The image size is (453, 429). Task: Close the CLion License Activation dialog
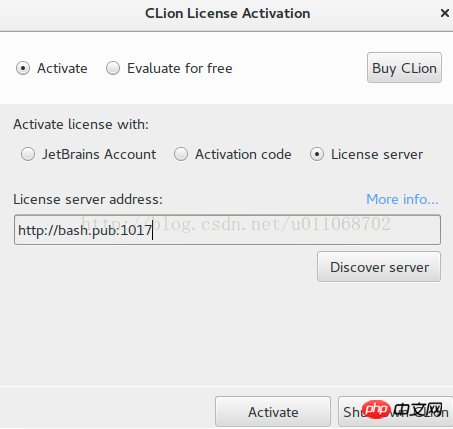445,13
